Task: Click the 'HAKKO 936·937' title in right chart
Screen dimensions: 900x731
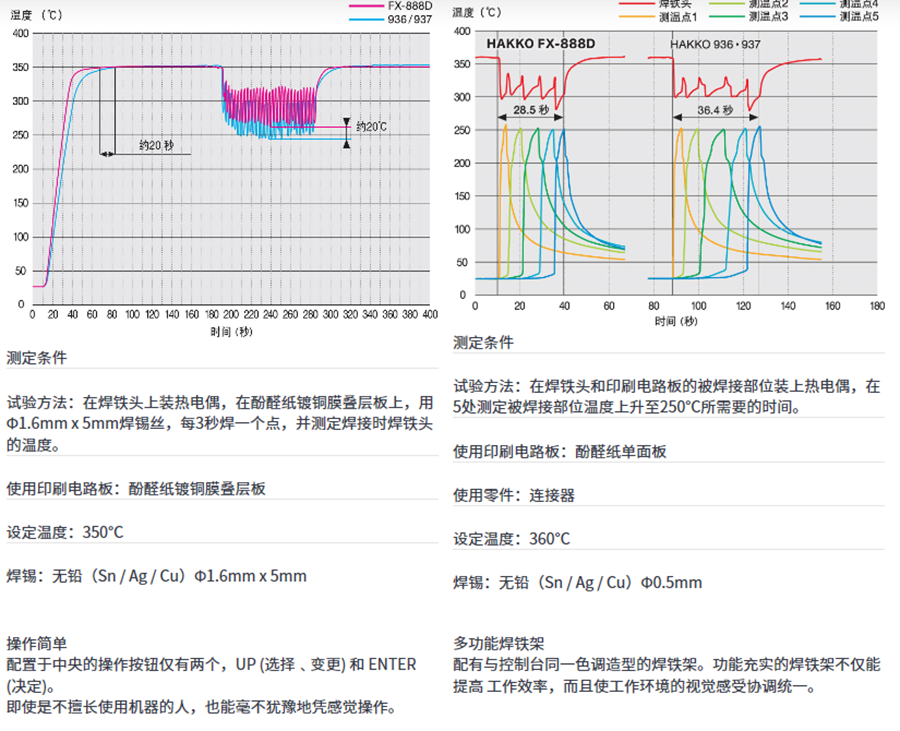Action: click(x=715, y=44)
